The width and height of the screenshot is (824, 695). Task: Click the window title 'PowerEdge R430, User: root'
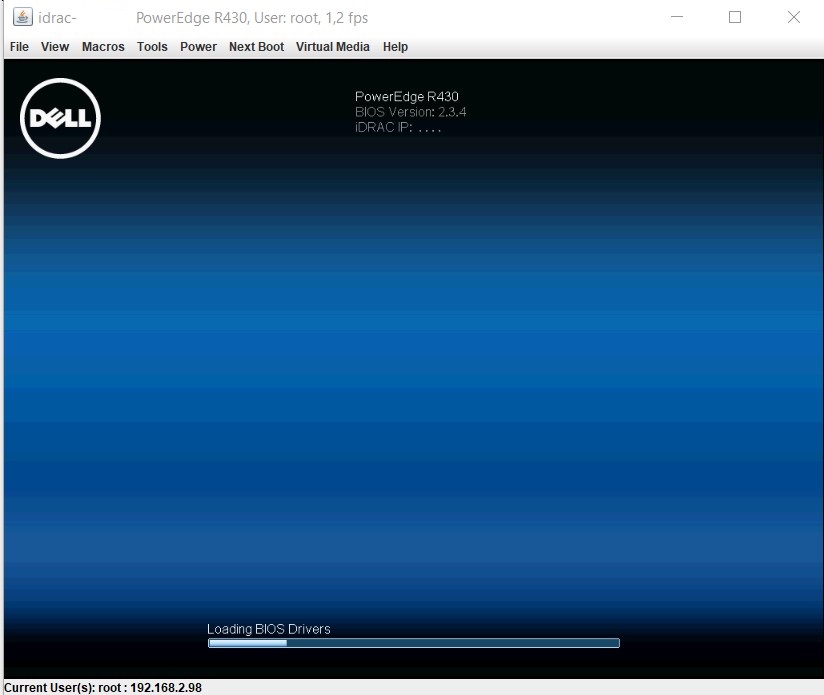(x=228, y=18)
